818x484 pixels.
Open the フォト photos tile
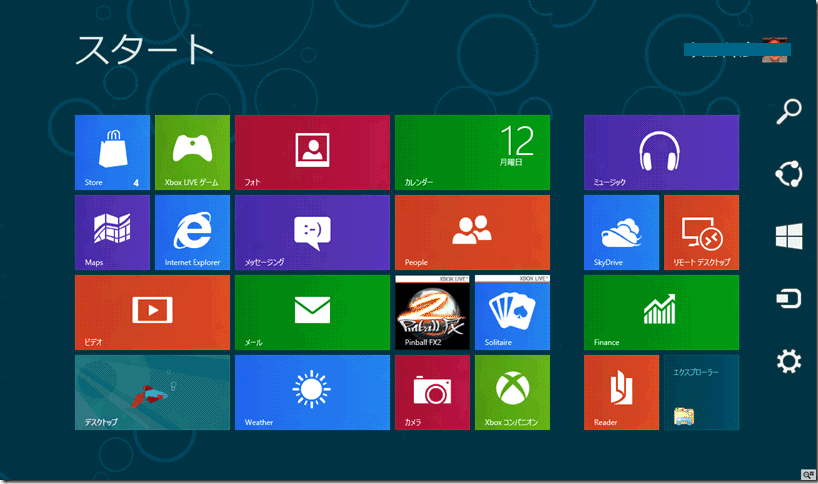312,152
